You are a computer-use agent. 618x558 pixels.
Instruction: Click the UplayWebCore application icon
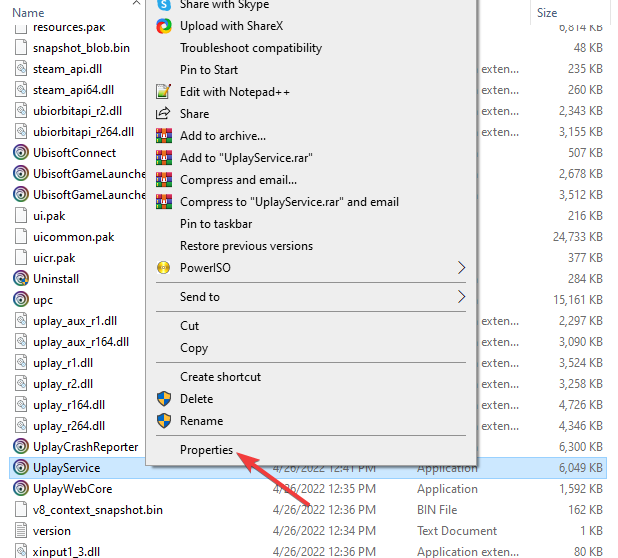(21, 489)
